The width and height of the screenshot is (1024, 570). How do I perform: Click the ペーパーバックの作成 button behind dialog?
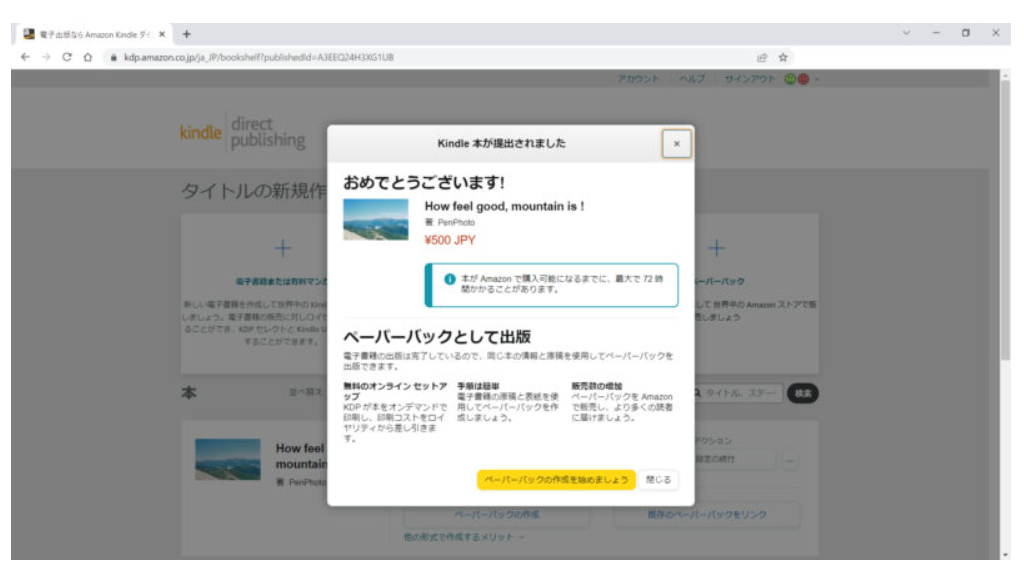[x=497, y=515]
